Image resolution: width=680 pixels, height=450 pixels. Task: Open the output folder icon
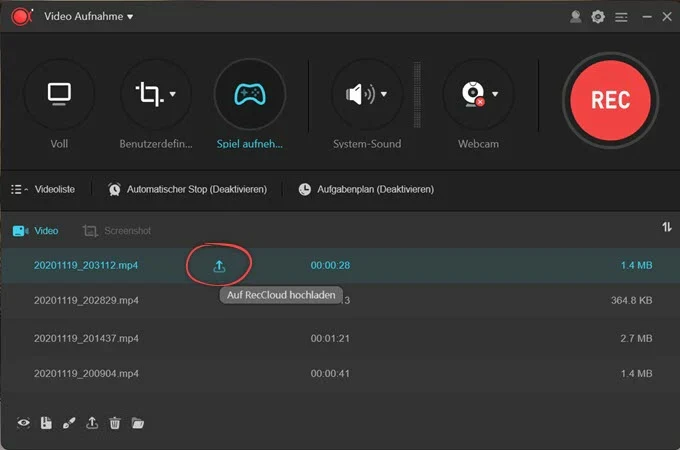[137, 423]
